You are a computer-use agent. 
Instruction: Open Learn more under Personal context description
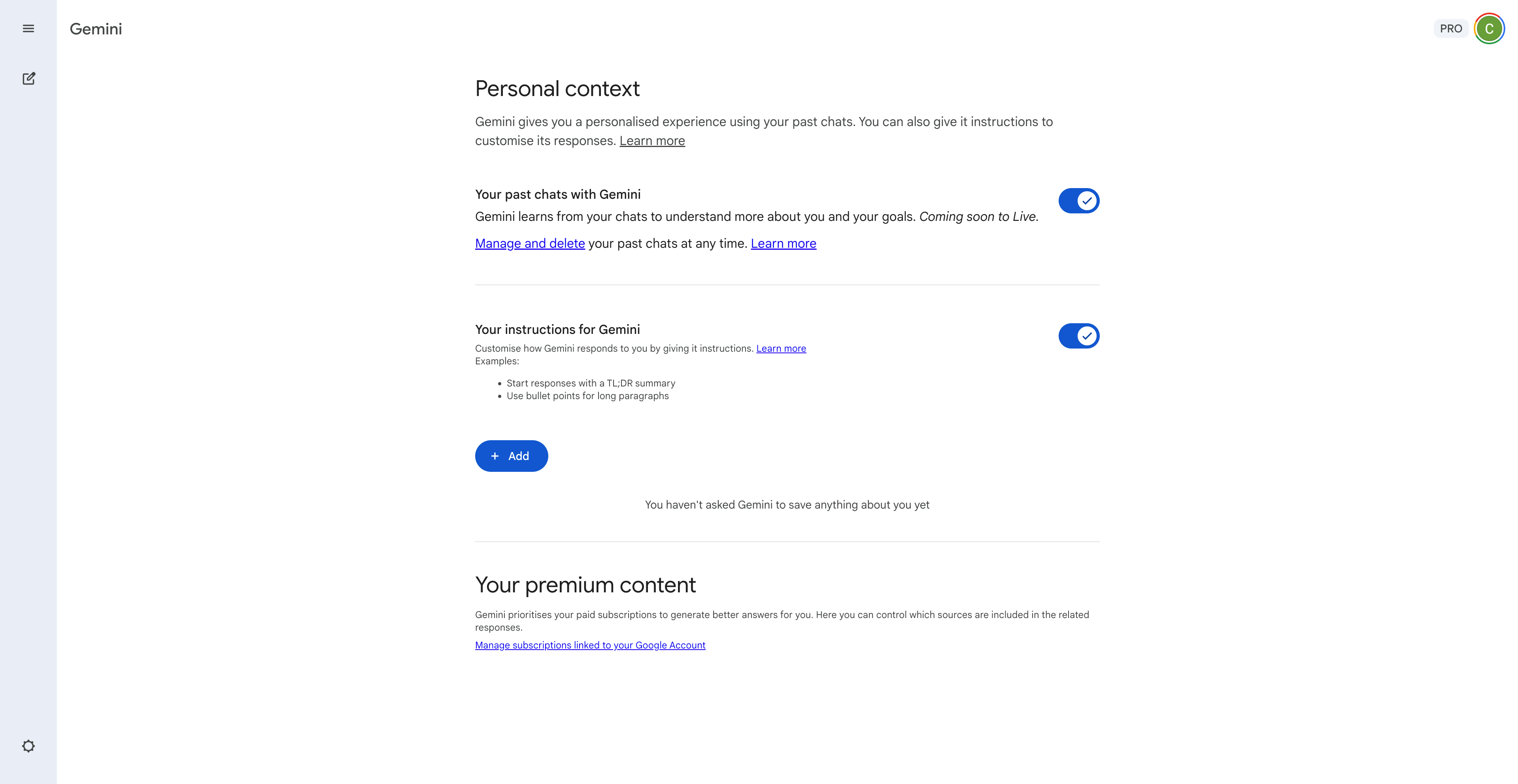point(652,141)
